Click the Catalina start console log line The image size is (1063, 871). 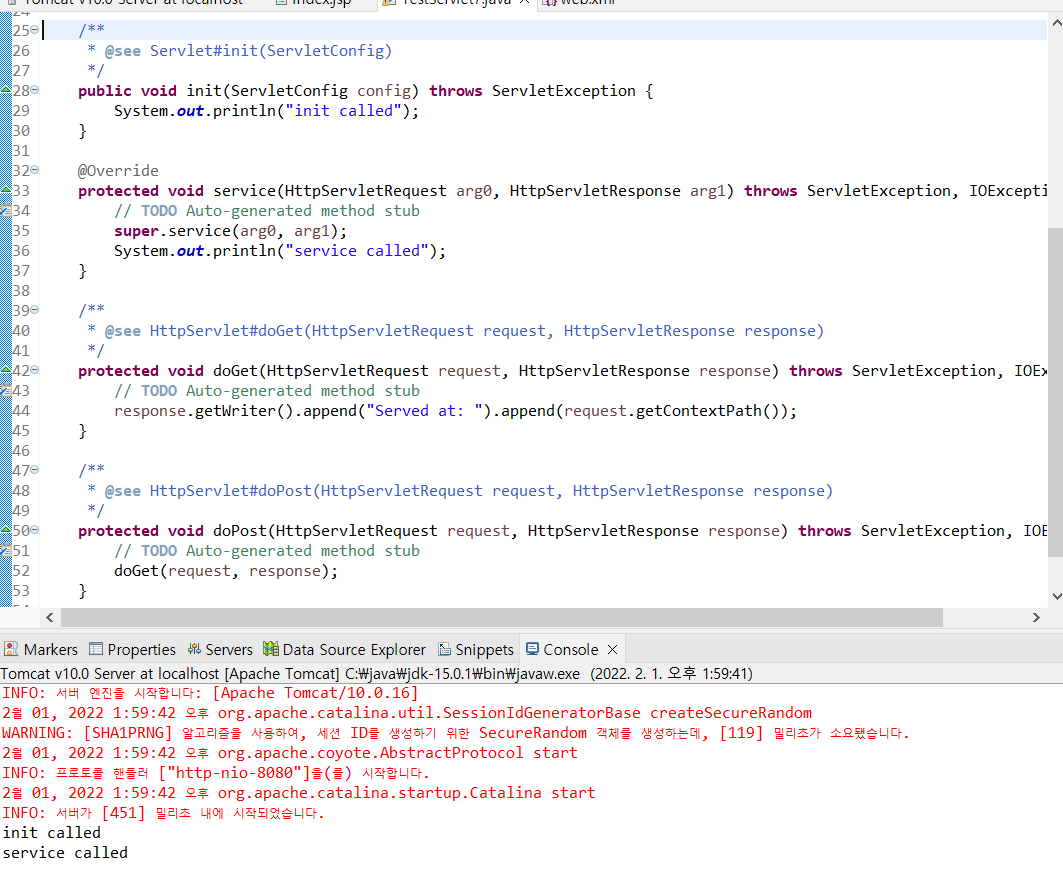point(299,792)
